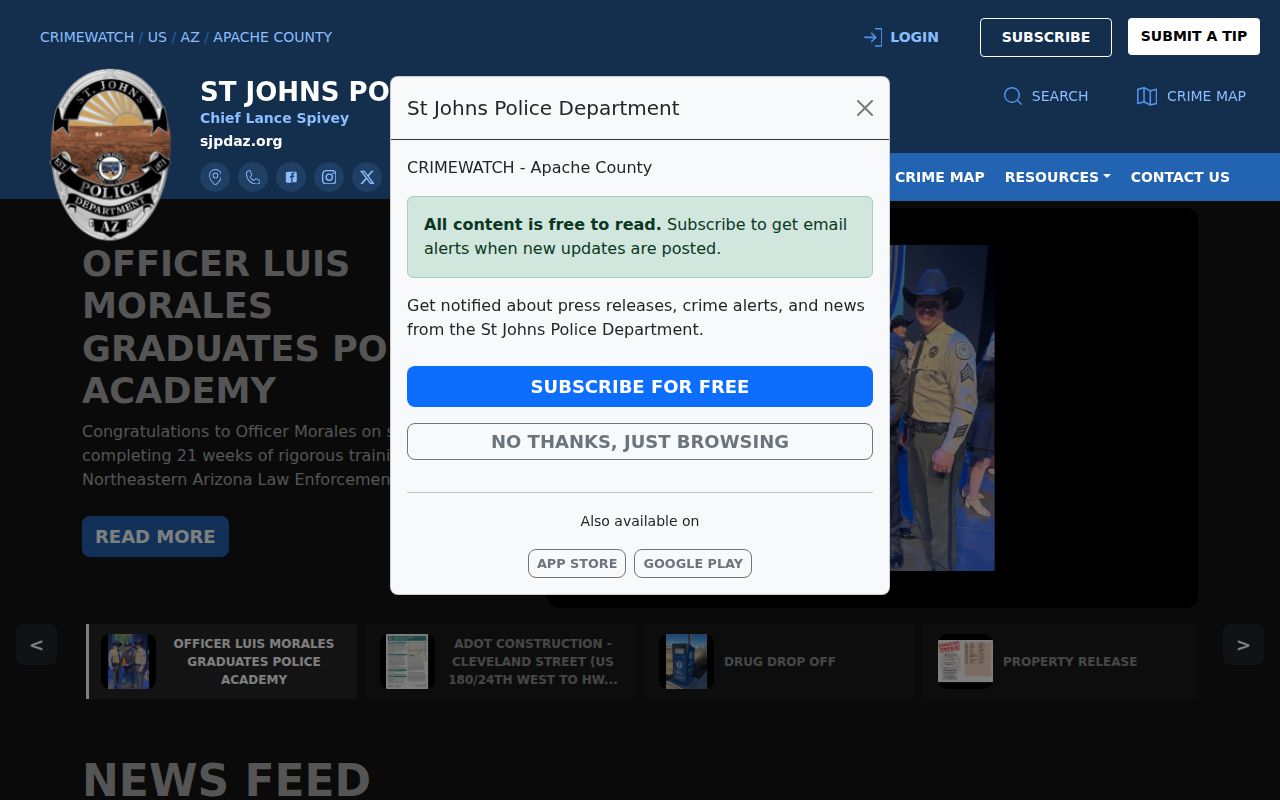
Task: Click the Apache County breadcrumb link
Action: pyautogui.click(x=272, y=37)
